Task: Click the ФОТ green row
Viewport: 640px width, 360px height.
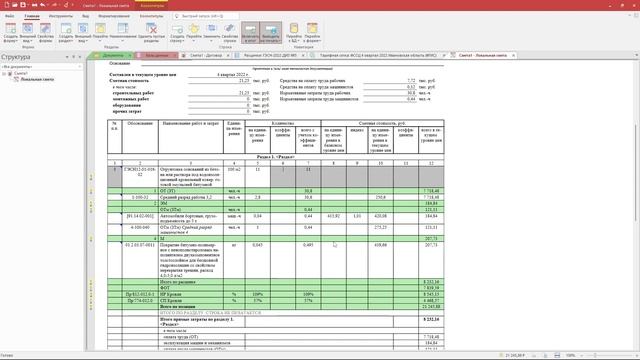Action: [276, 288]
